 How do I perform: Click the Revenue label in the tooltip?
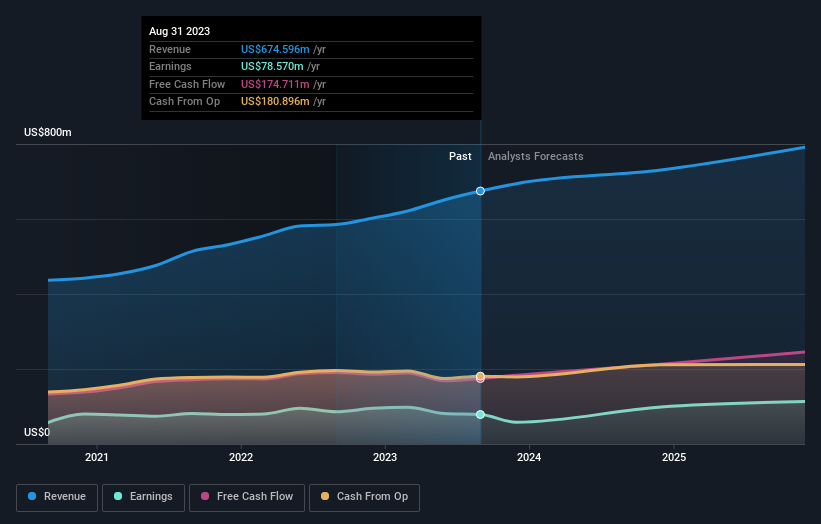click(170, 49)
